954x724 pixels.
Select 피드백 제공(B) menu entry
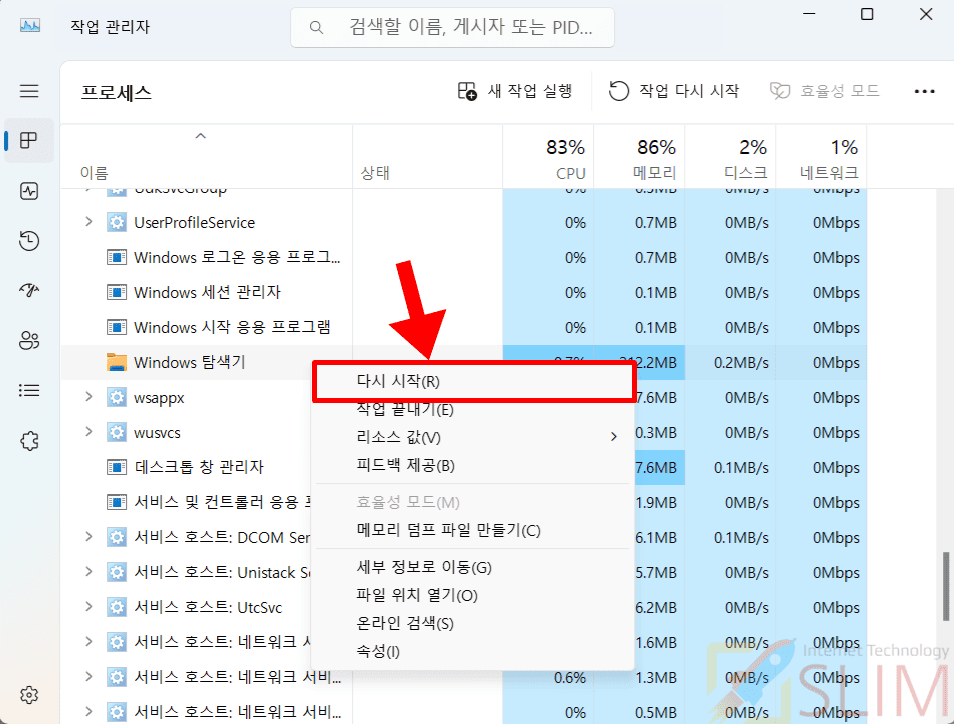472,465
